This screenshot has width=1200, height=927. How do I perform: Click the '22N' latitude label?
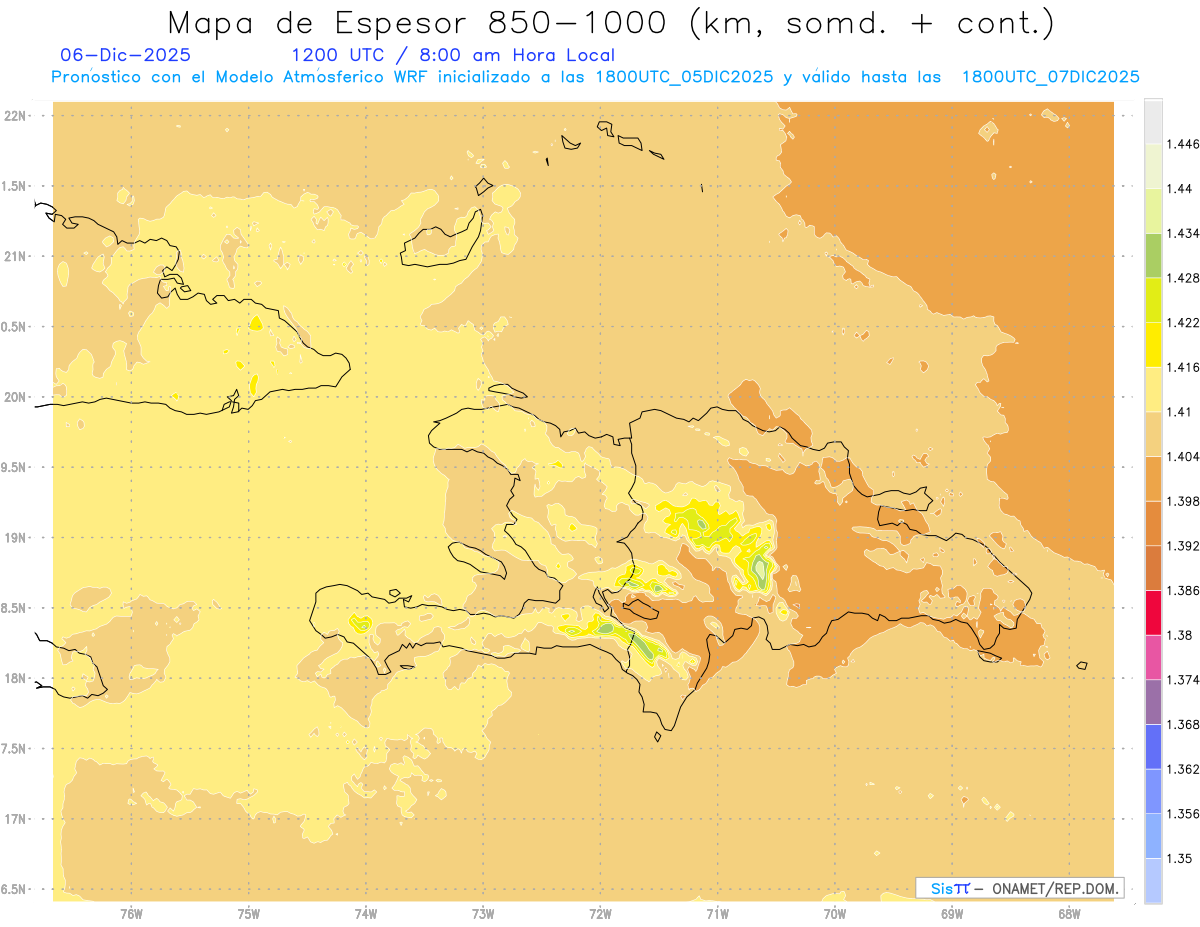pyautogui.click(x=17, y=116)
